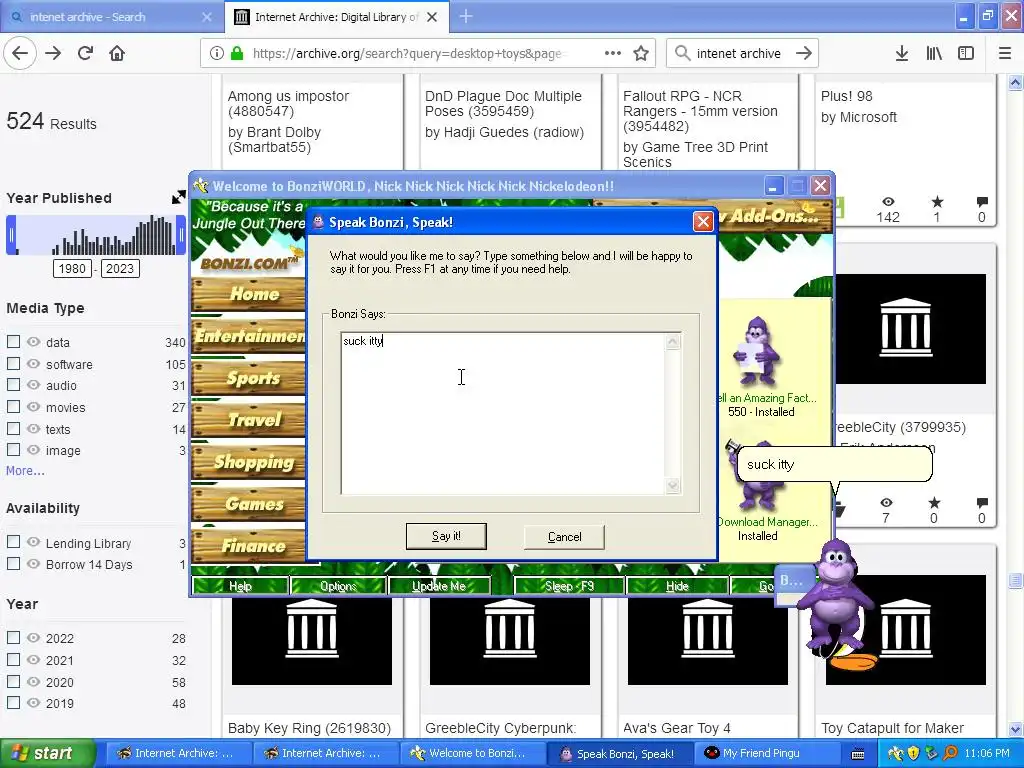Click the BonziWORLD Help button

coord(240,586)
